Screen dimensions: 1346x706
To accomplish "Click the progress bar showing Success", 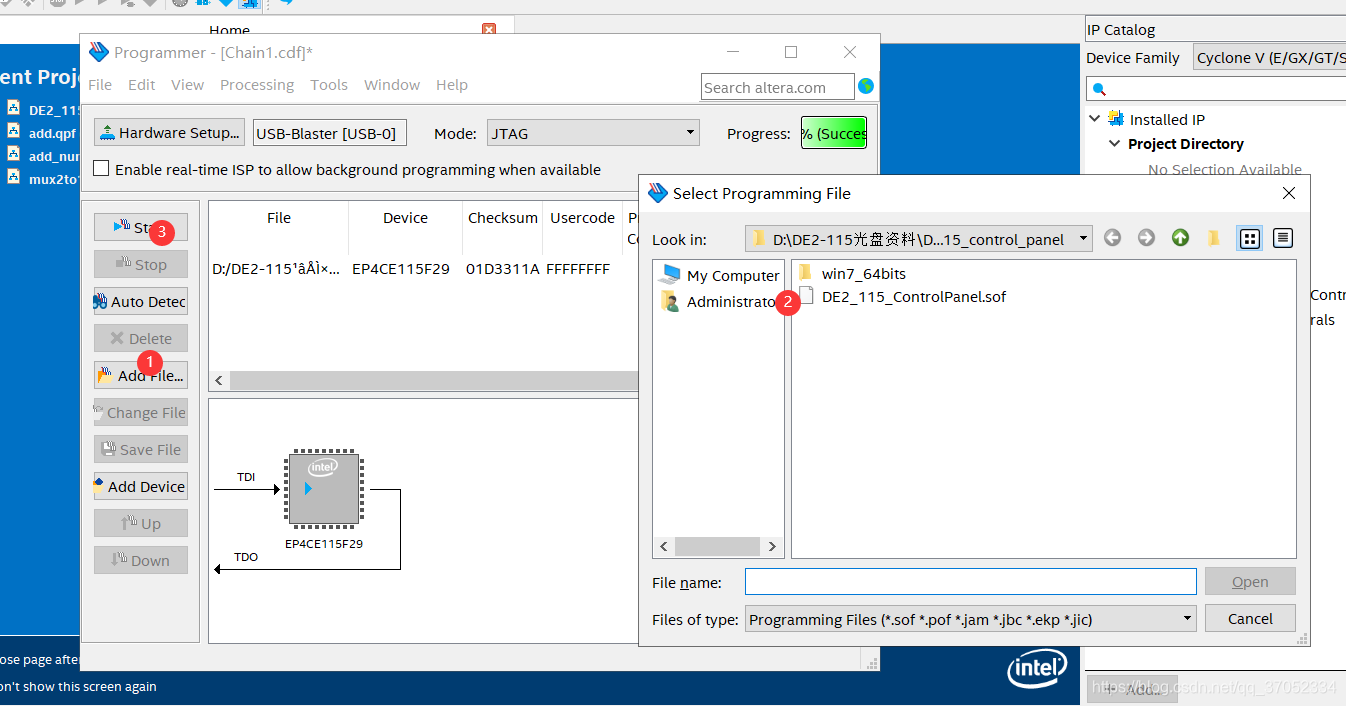I will point(834,133).
